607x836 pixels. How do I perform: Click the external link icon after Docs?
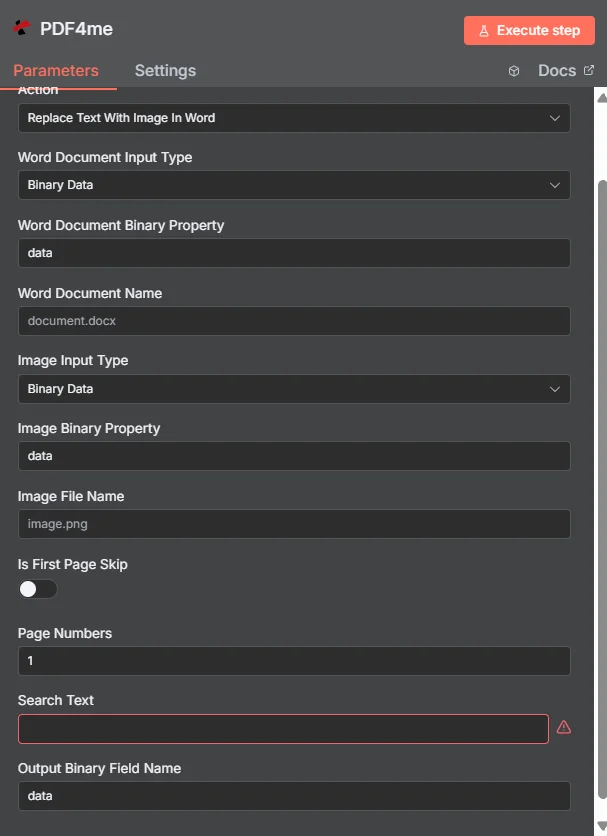coord(589,70)
